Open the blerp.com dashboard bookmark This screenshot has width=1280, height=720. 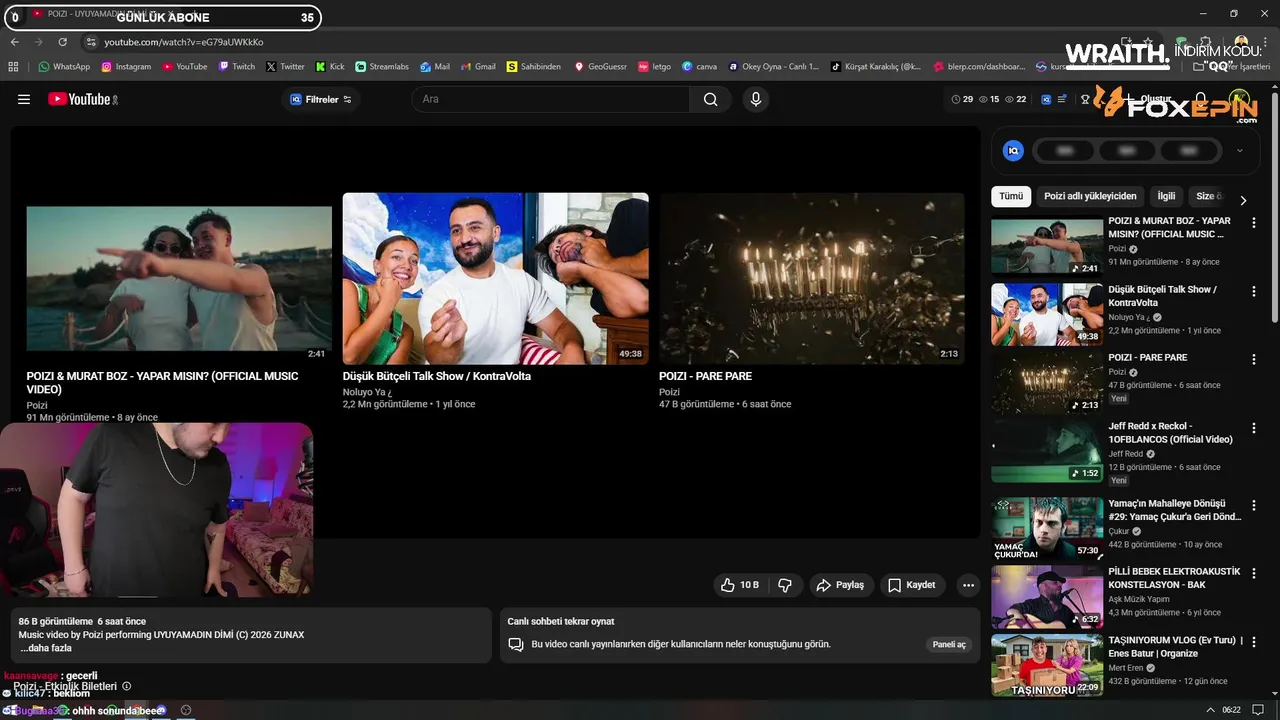pos(979,67)
